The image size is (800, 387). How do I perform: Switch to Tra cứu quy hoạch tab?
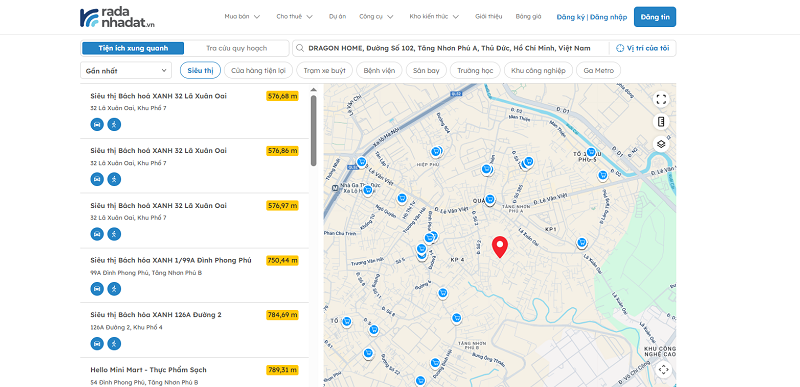pos(236,48)
